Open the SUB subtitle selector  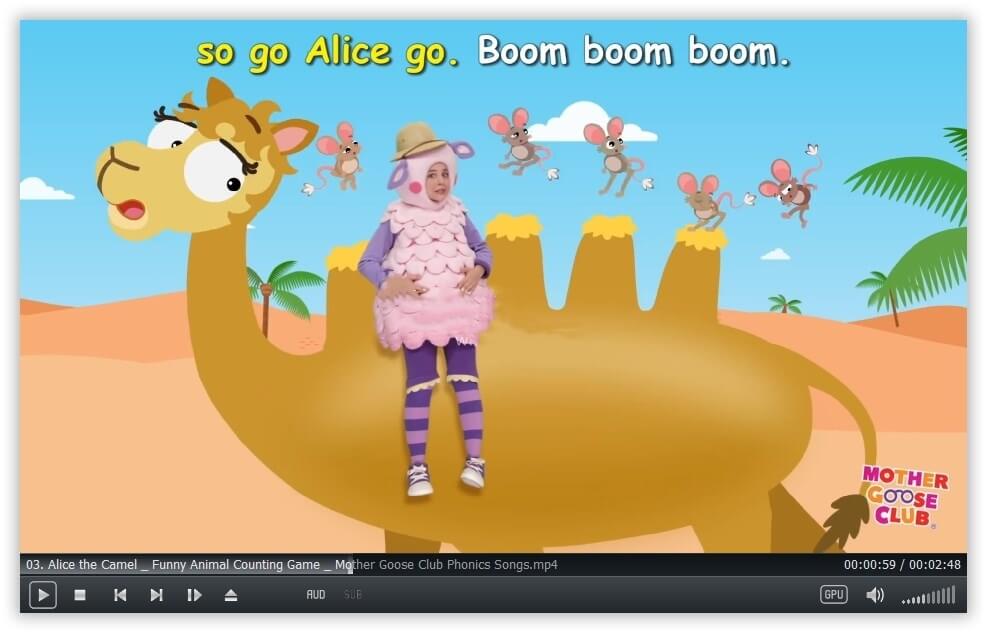(x=353, y=595)
